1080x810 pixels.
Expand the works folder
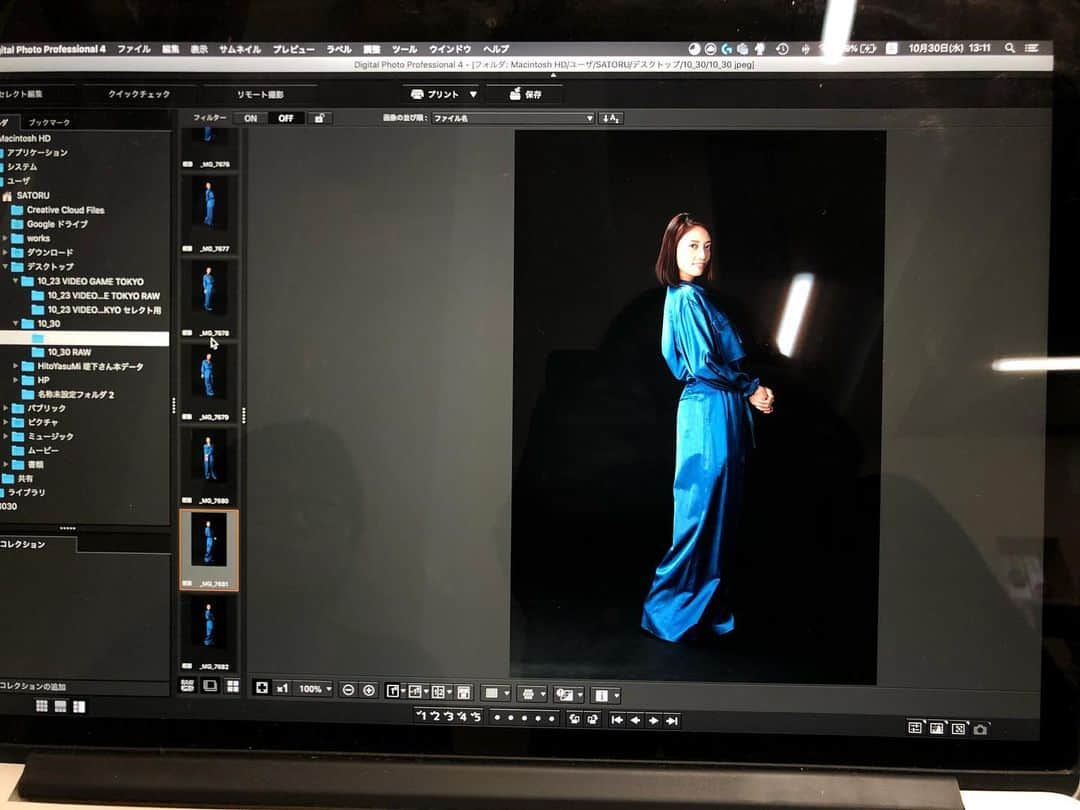[x=6, y=238]
